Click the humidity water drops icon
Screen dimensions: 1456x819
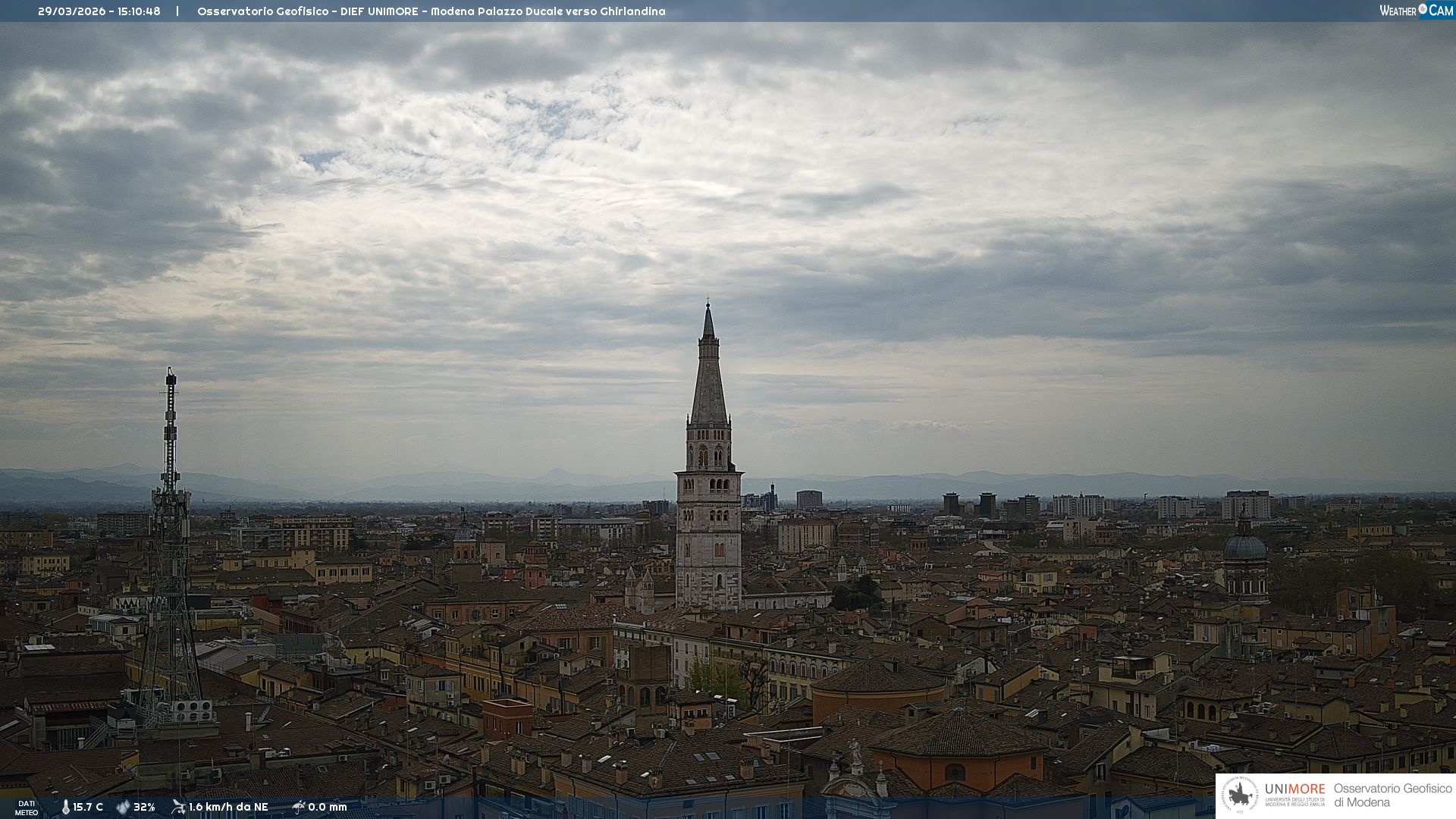click(x=123, y=807)
